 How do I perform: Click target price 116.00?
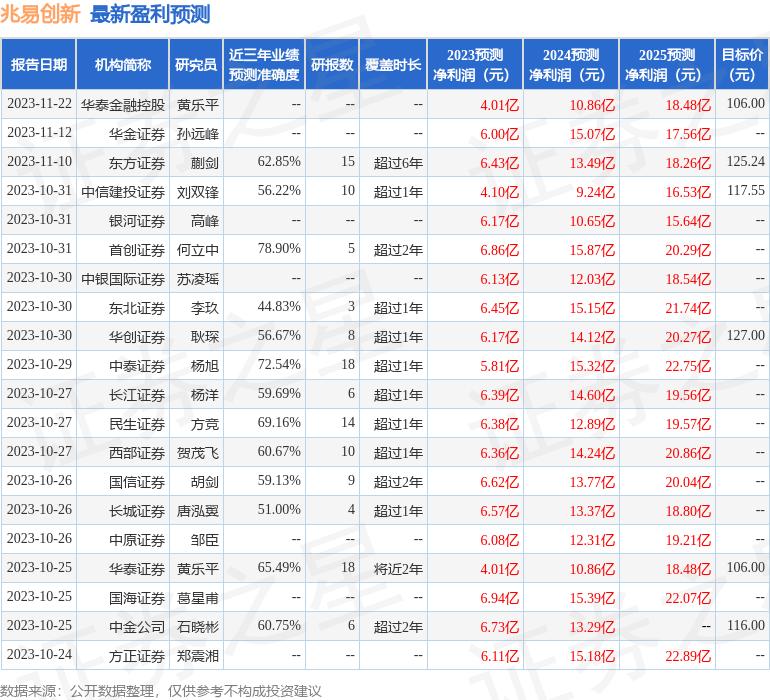click(745, 625)
